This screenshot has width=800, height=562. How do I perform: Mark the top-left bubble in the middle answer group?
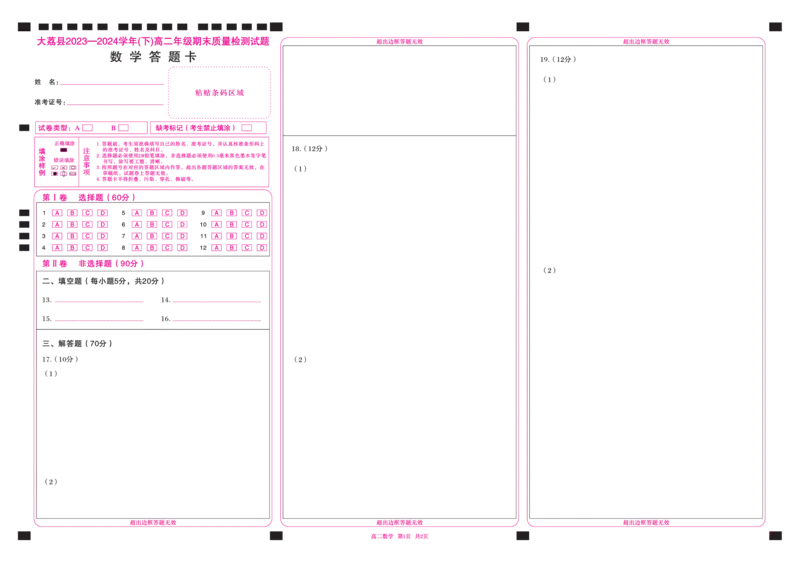click(136, 214)
